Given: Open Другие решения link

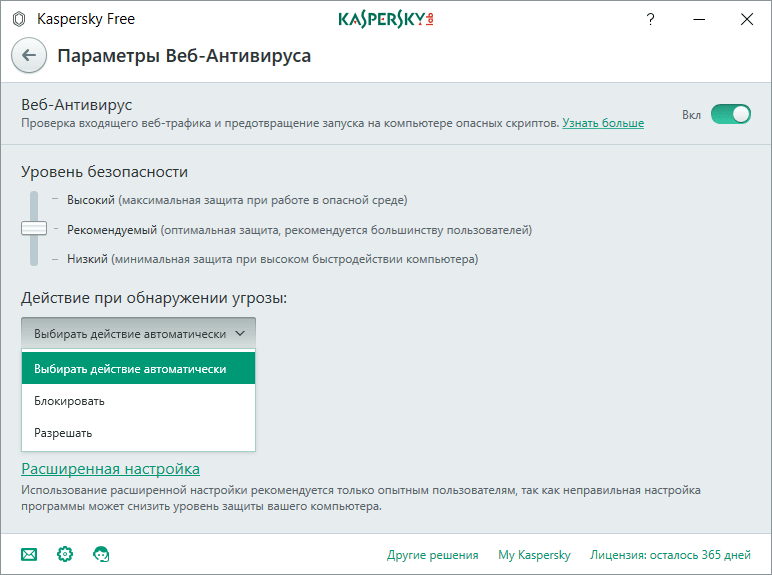Looking at the screenshot, I should tap(432, 555).
